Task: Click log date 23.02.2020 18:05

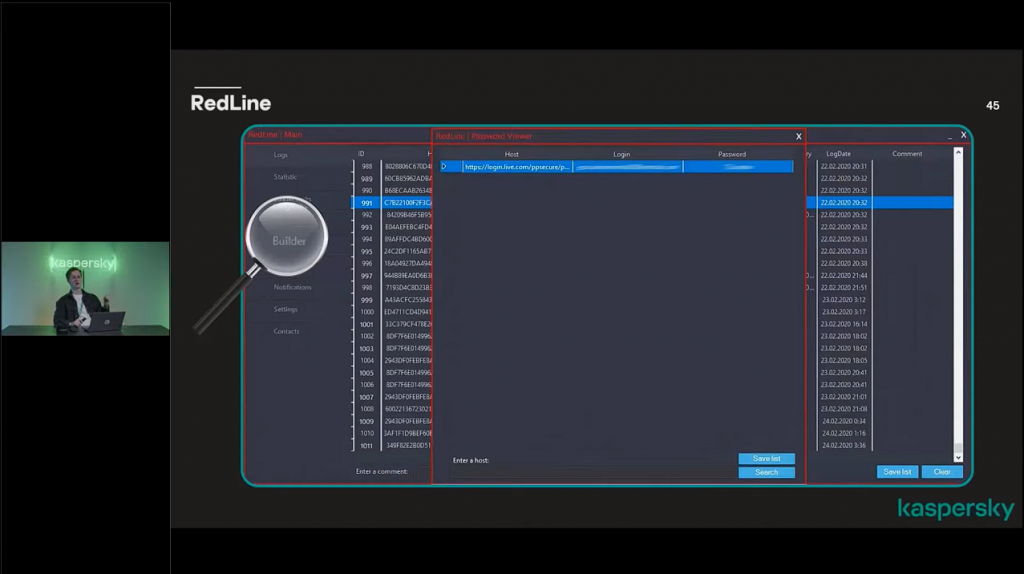Action: click(844, 360)
